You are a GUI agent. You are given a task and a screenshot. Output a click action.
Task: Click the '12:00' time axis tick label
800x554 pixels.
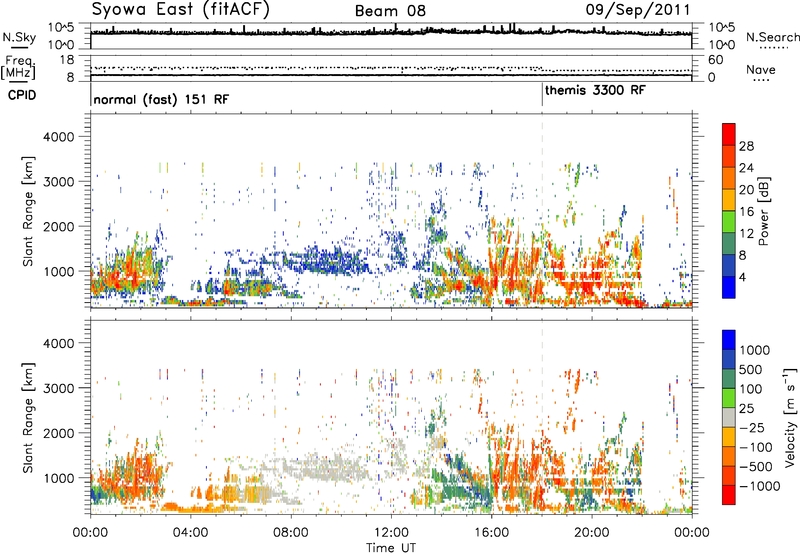click(x=391, y=533)
